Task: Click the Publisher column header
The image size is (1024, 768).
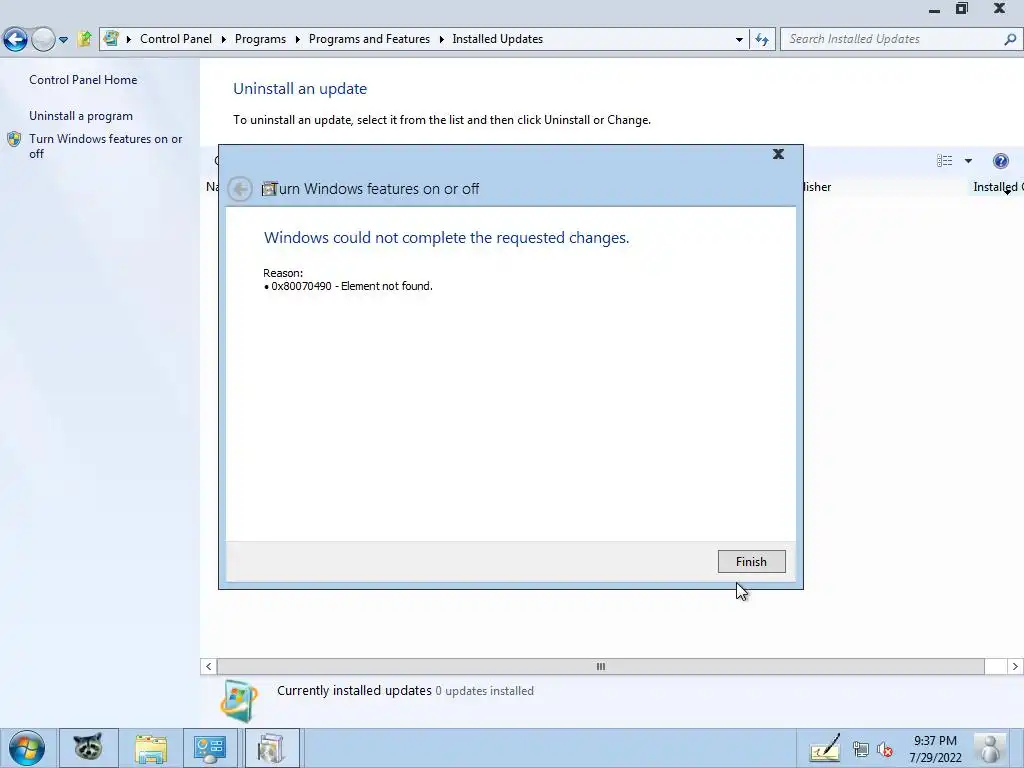Action: pyautogui.click(x=816, y=187)
